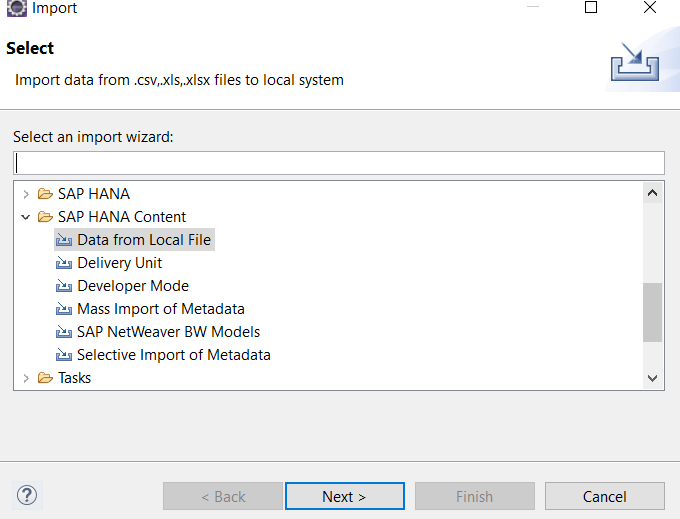Image resolution: width=680 pixels, height=519 pixels.
Task: Select the Tasks folder label
Action: 75,378
